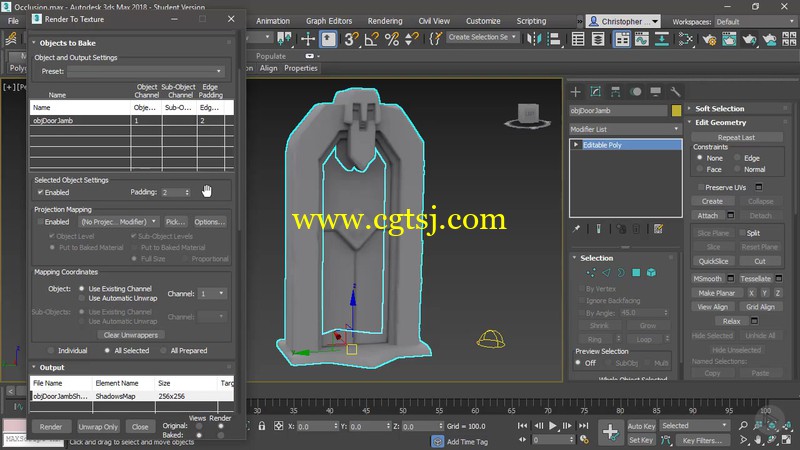Open the Create Selection Set dropdown
The width and height of the screenshot is (800, 450).
pos(483,37)
